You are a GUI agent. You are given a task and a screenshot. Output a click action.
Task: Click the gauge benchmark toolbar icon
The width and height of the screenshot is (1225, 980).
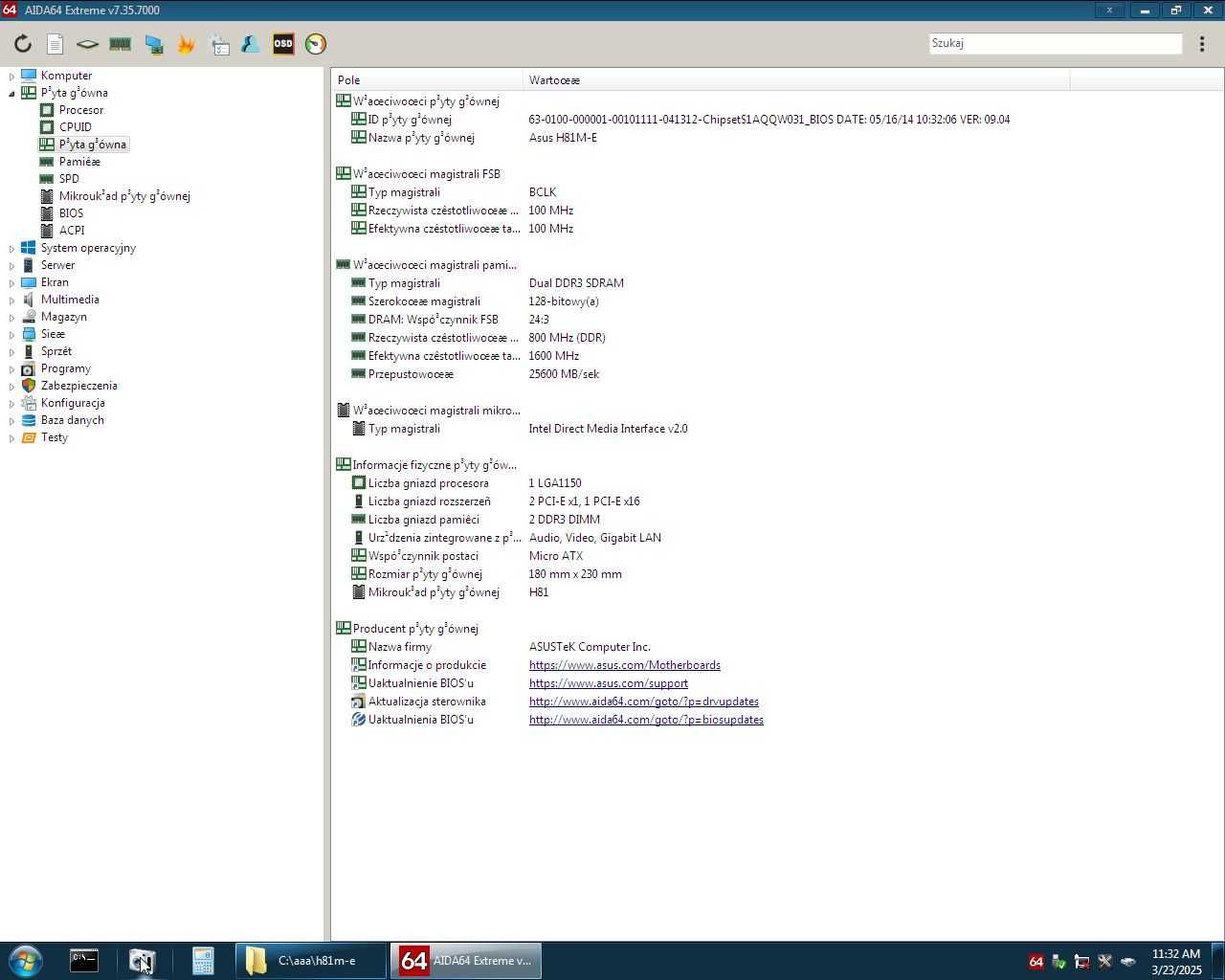[316, 44]
